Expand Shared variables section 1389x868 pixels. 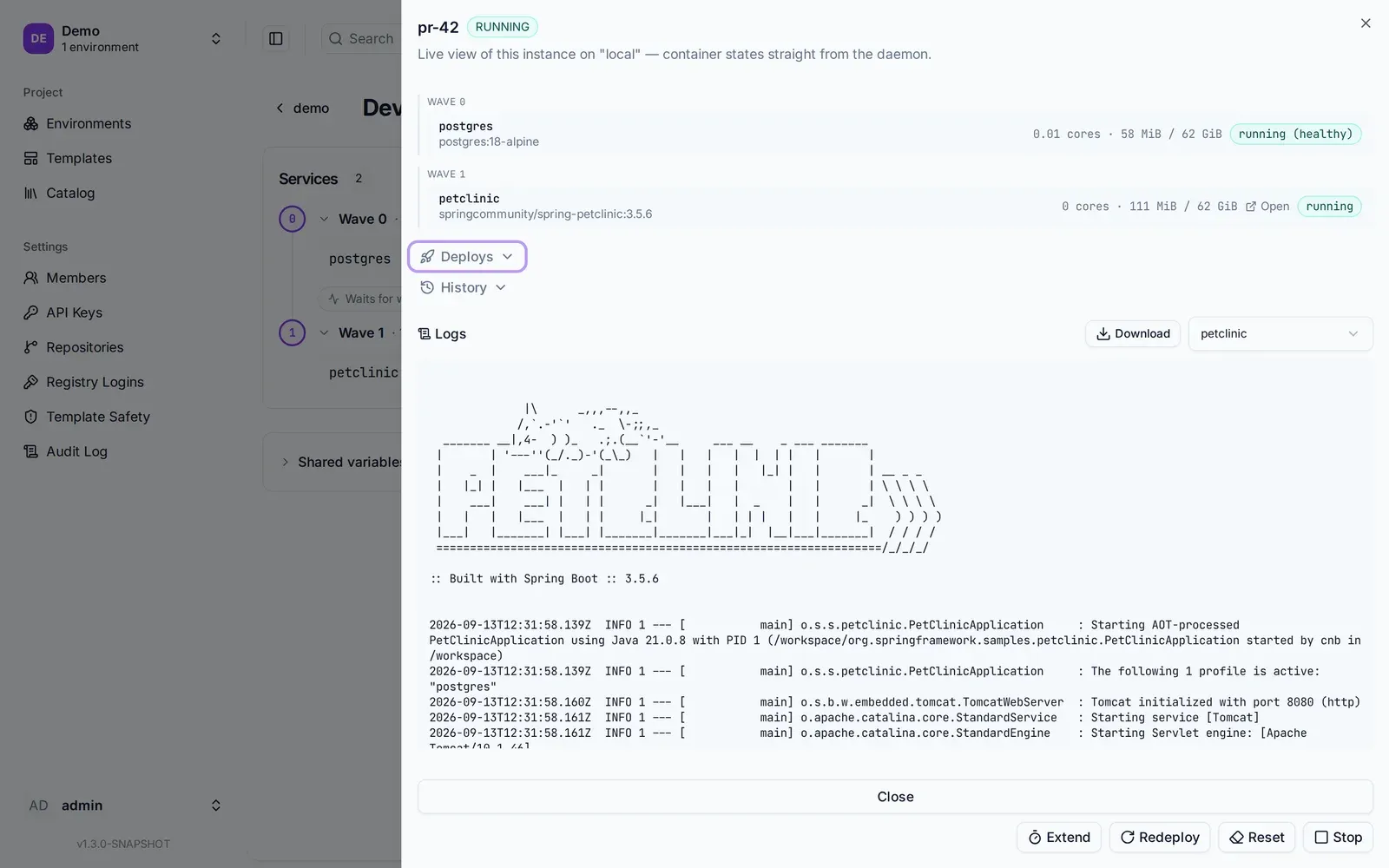340,462
